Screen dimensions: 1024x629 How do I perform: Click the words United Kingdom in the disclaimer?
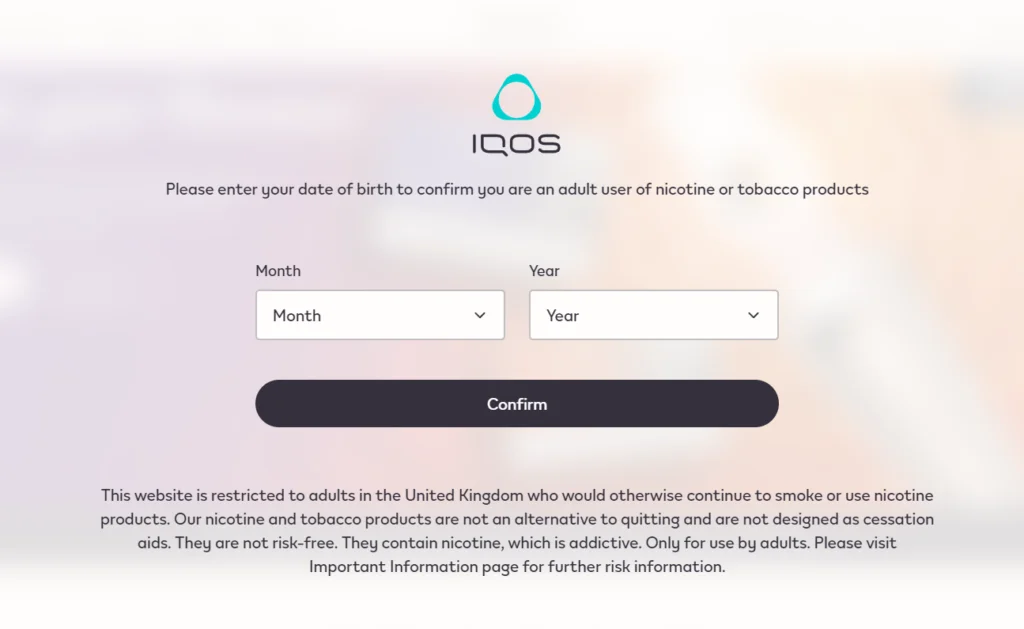pos(464,495)
